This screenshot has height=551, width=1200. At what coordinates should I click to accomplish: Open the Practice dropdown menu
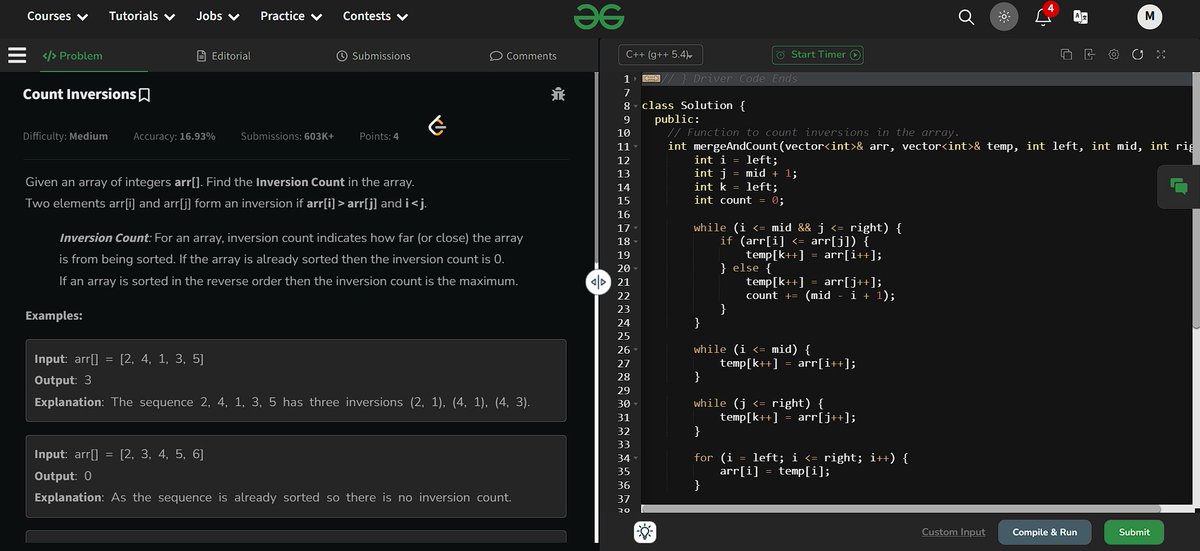click(291, 16)
